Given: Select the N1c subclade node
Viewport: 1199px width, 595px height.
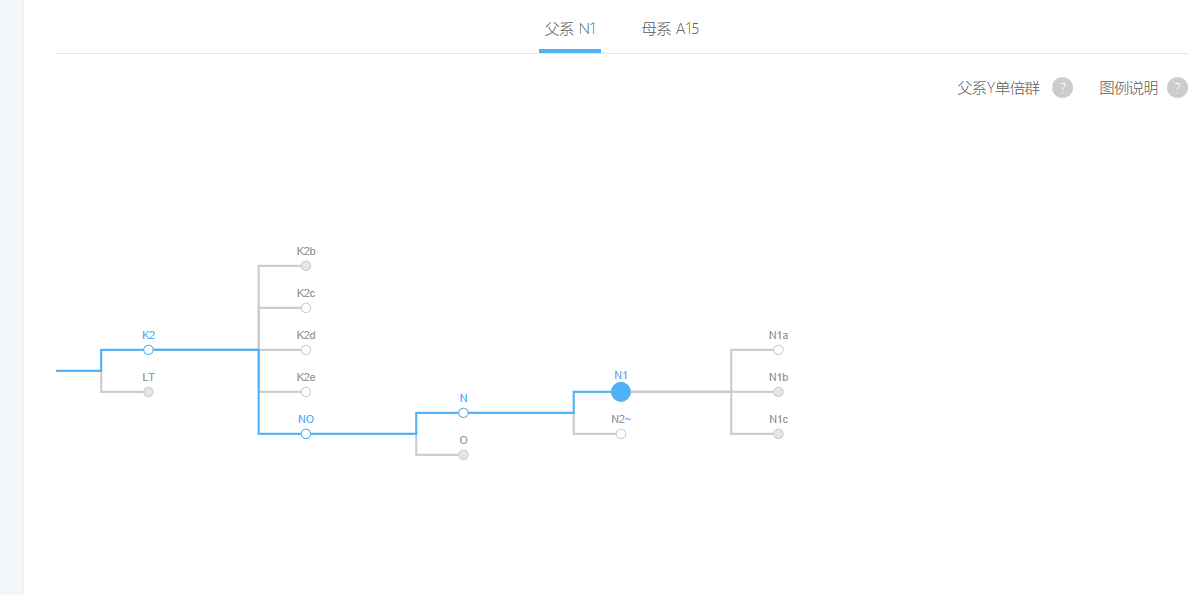Looking at the screenshot, I should 778,434.
